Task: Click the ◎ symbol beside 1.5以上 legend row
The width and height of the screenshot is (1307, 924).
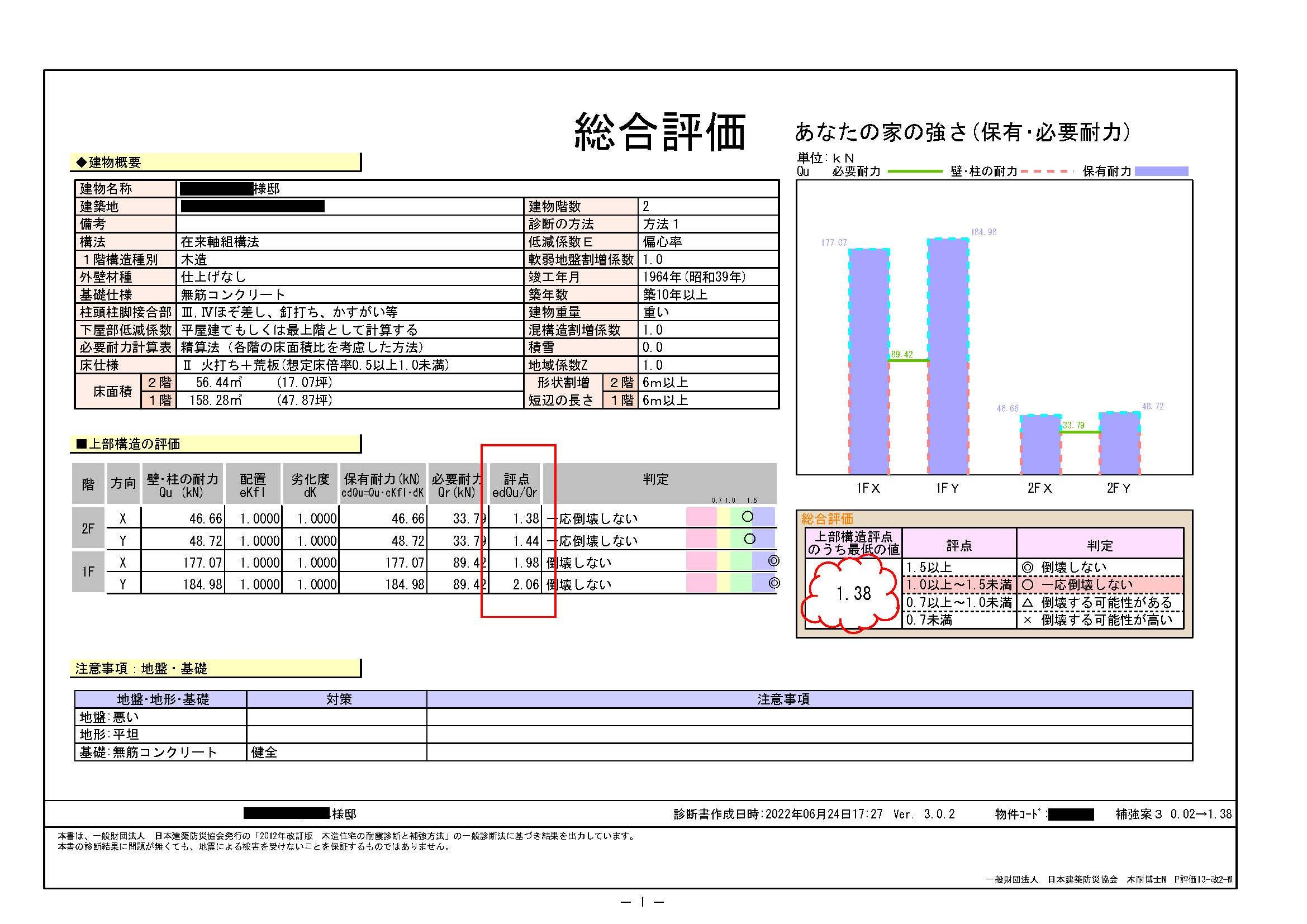Action: click(1028, 567)
